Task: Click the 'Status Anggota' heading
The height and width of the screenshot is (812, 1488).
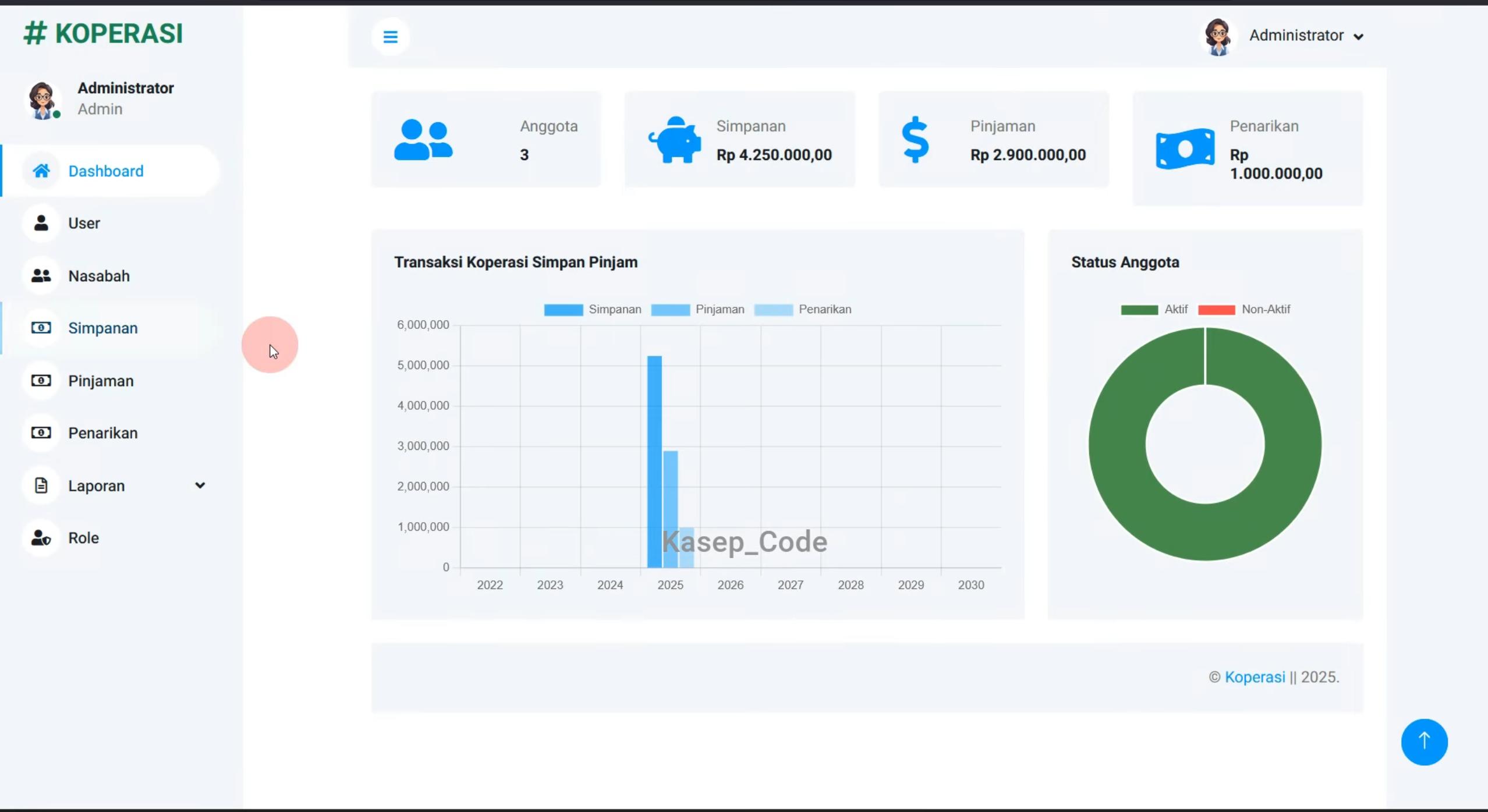Action: pos(1125,262)
